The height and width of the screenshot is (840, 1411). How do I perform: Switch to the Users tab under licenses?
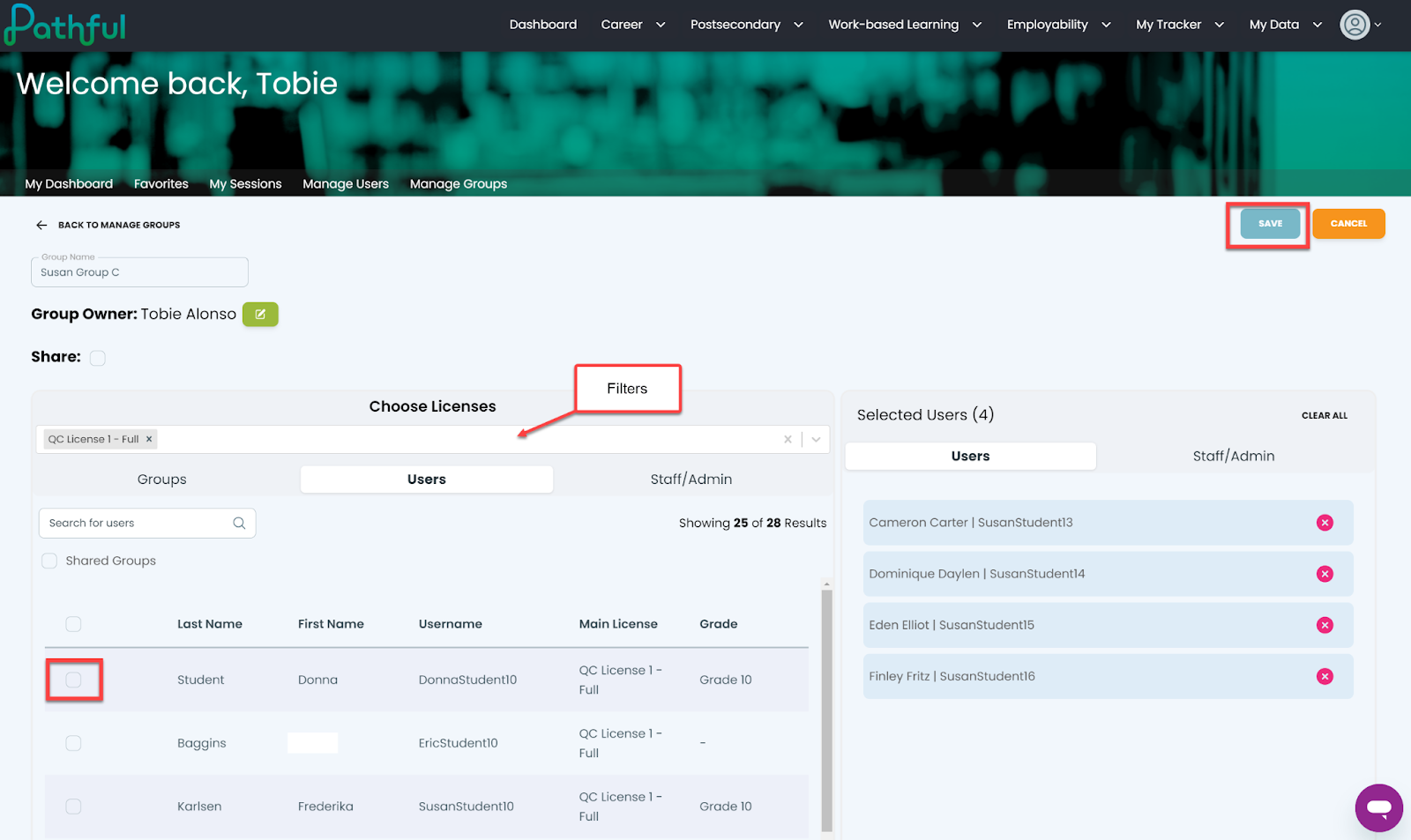click(x=427, y=479)
